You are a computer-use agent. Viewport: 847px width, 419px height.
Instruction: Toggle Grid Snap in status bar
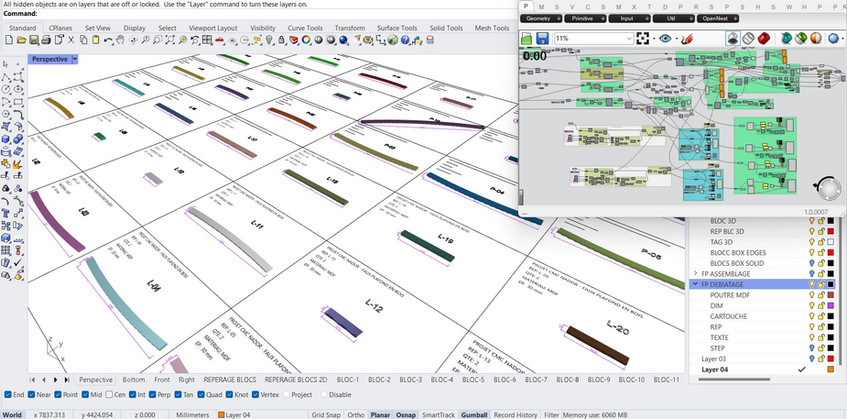click(326, 415)
